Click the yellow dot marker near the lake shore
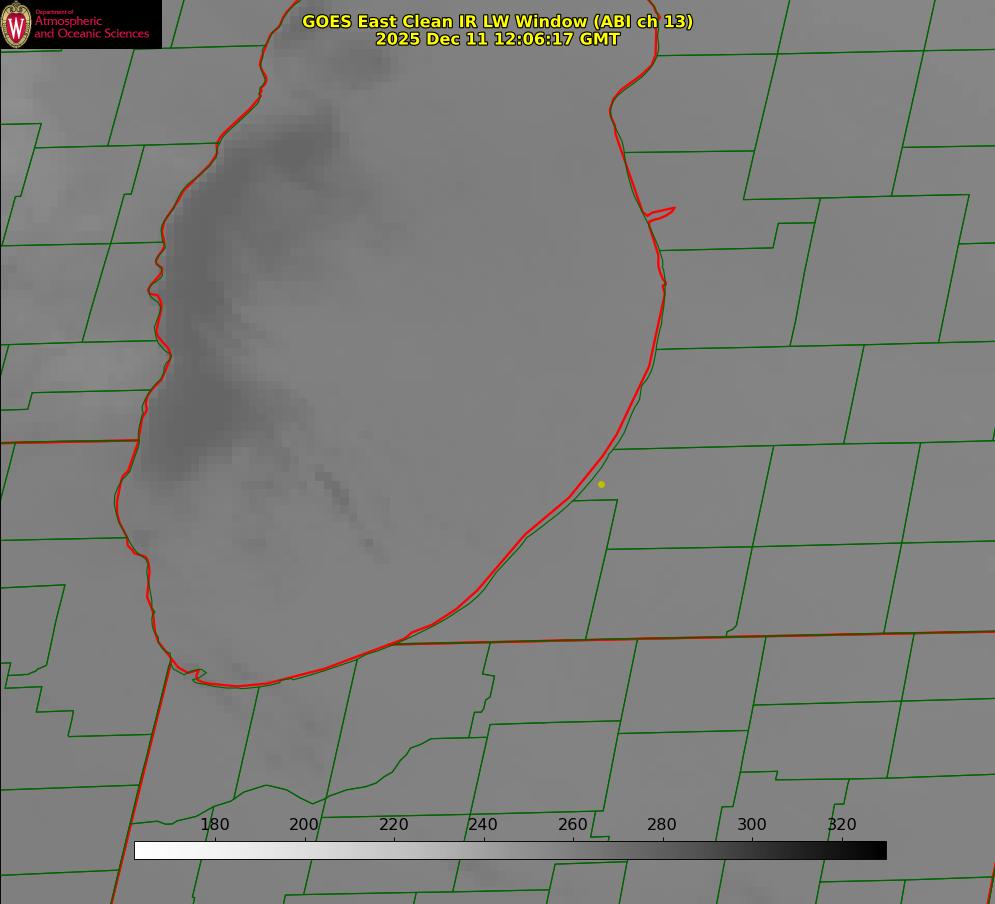This screenshot has height=904, width=995. coord(602,484)
